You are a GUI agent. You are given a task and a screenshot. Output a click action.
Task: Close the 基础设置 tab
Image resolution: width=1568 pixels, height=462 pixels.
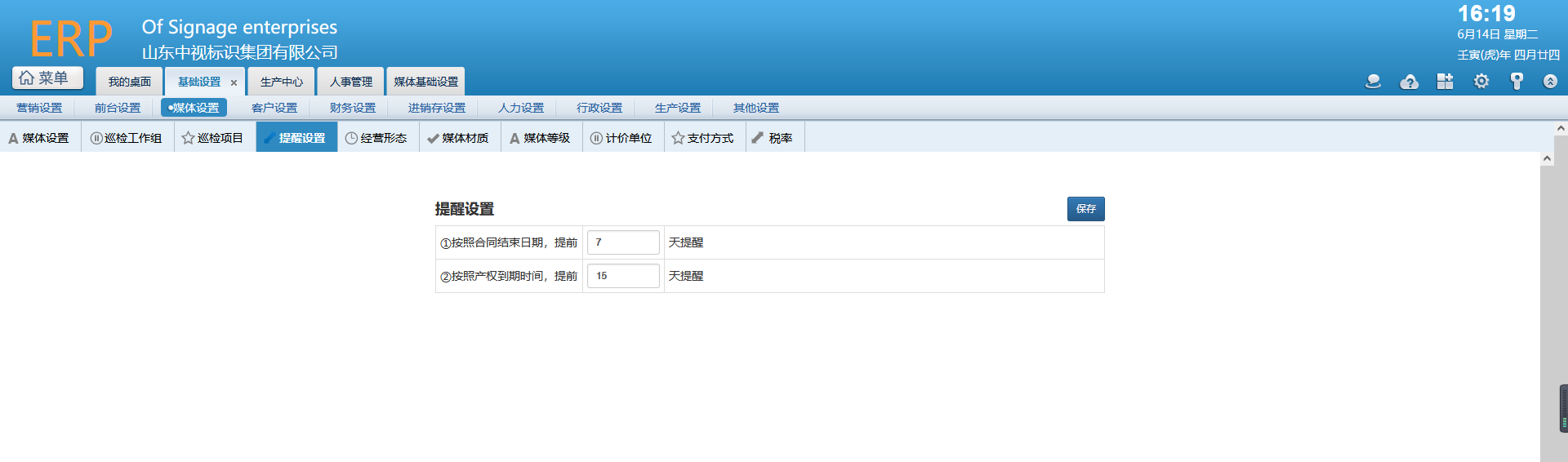(x=234, y=82)
